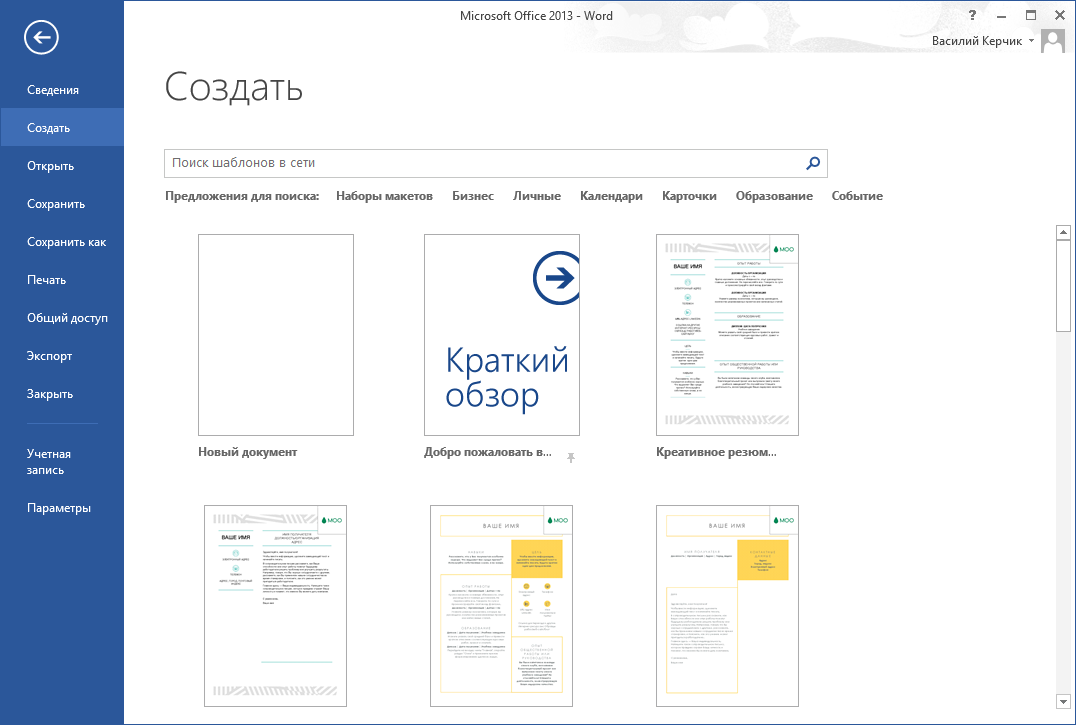Select the MOO cover letter with gray stripes
1076x725 pixels.
pos(275,606)
